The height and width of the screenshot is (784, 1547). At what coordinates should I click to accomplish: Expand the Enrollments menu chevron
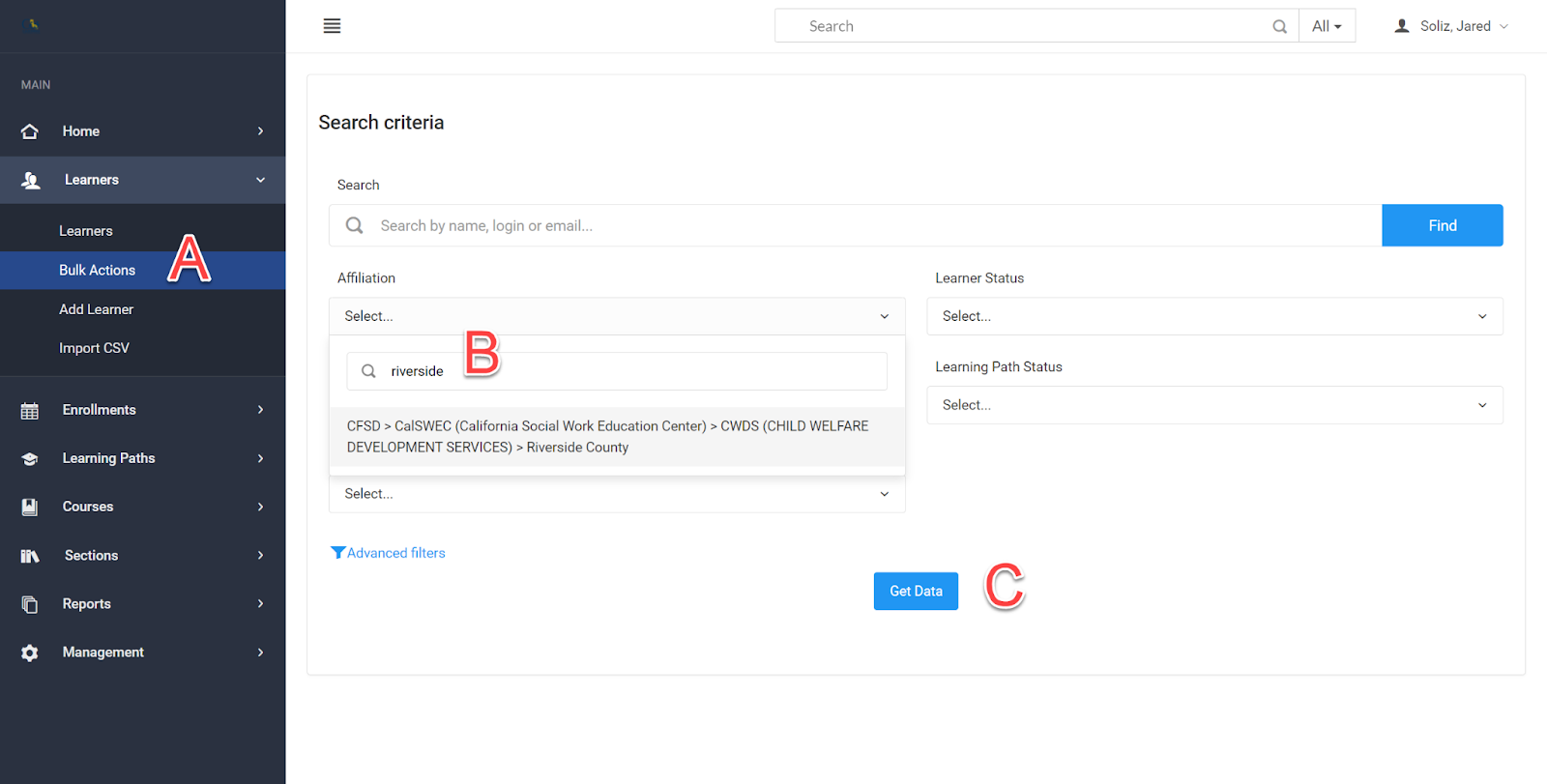tap(260, 410)
